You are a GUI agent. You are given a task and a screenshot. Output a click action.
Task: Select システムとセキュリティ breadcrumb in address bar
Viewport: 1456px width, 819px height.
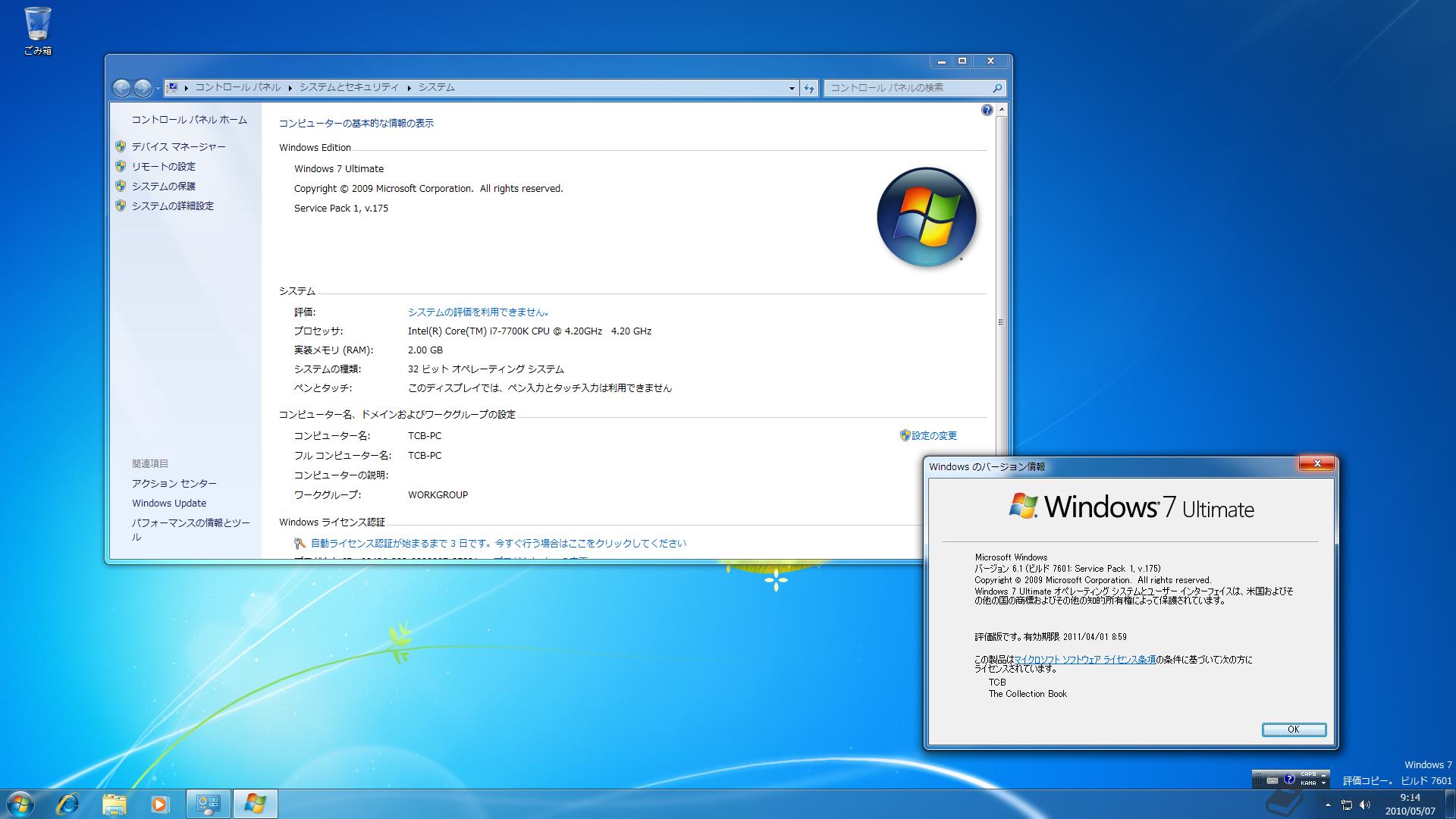click(x=349, y=88)
